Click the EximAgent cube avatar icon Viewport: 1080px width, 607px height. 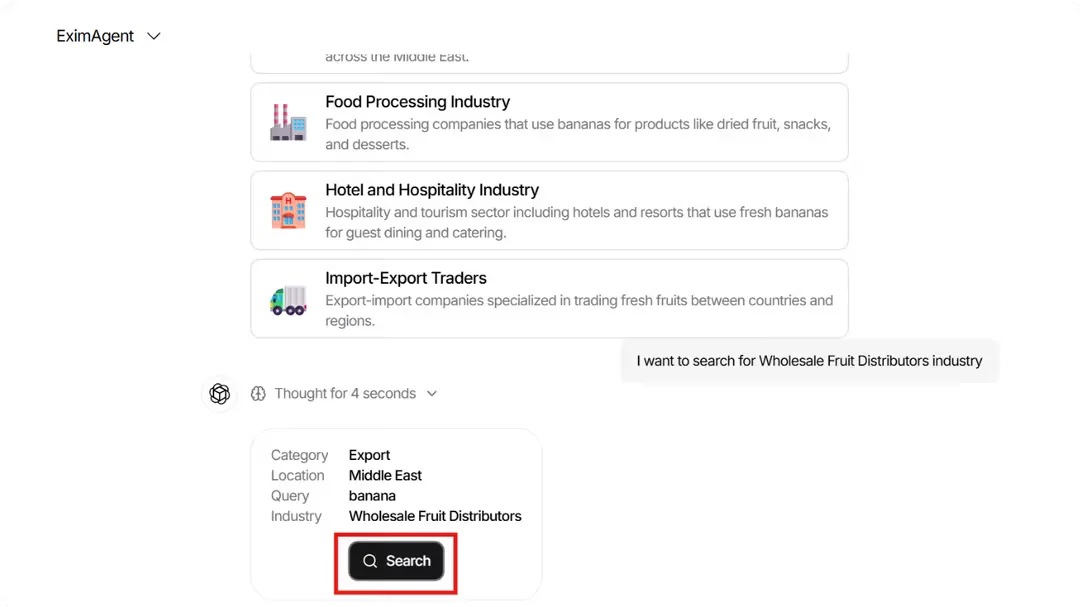coord(219,393)
